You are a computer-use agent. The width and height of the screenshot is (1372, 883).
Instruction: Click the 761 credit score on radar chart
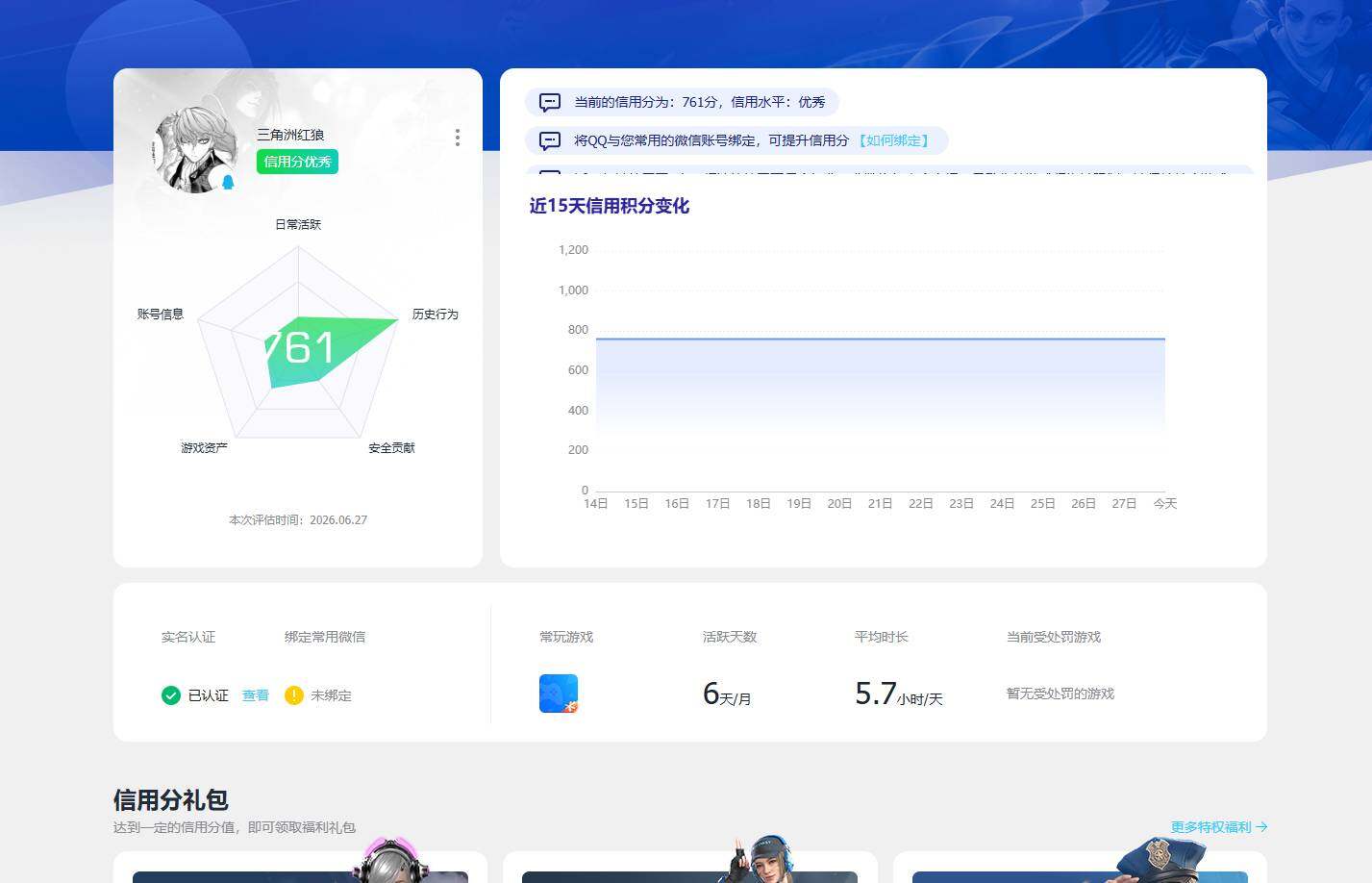point(299,347)
